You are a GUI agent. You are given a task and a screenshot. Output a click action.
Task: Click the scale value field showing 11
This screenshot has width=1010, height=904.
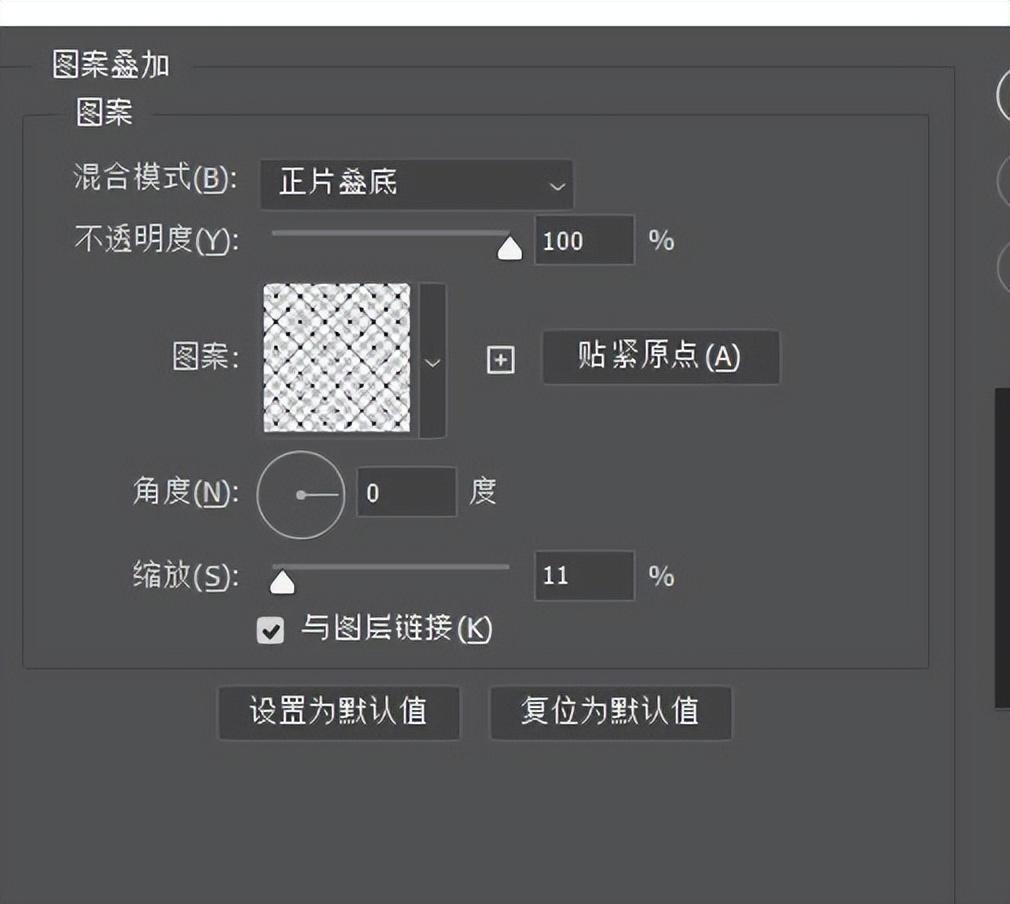click(x=584, y=577)
